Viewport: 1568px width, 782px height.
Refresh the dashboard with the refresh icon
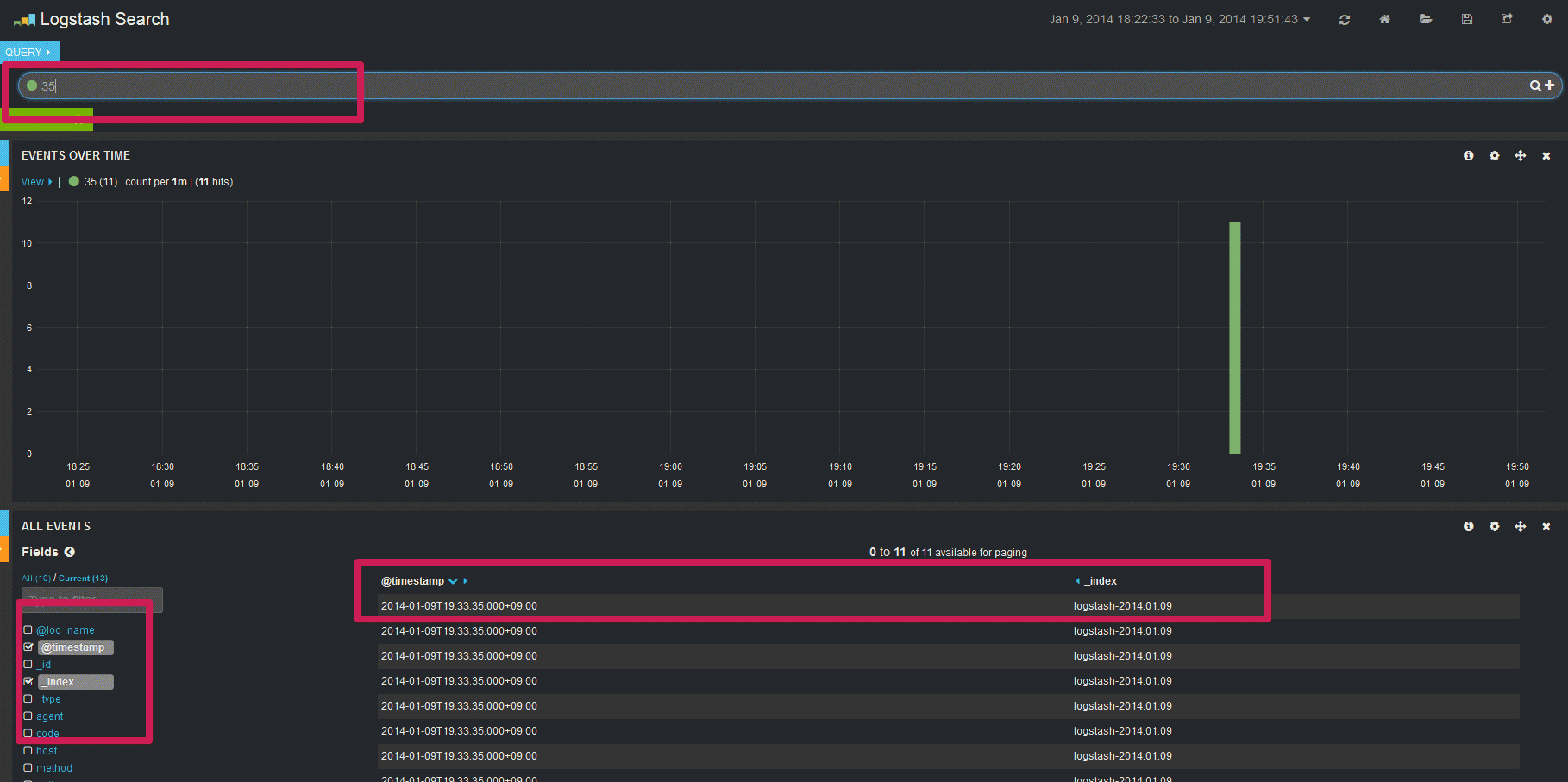(1344, 20)
